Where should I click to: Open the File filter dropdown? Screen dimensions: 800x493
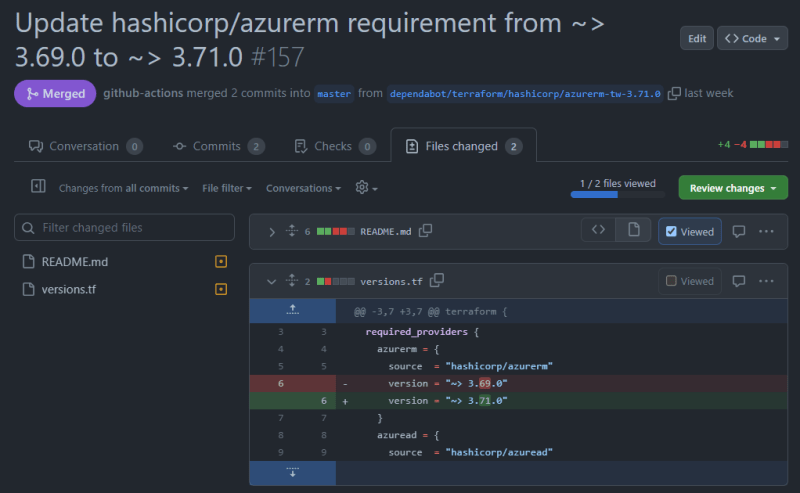pyautogui.click(x=227, y=188)
